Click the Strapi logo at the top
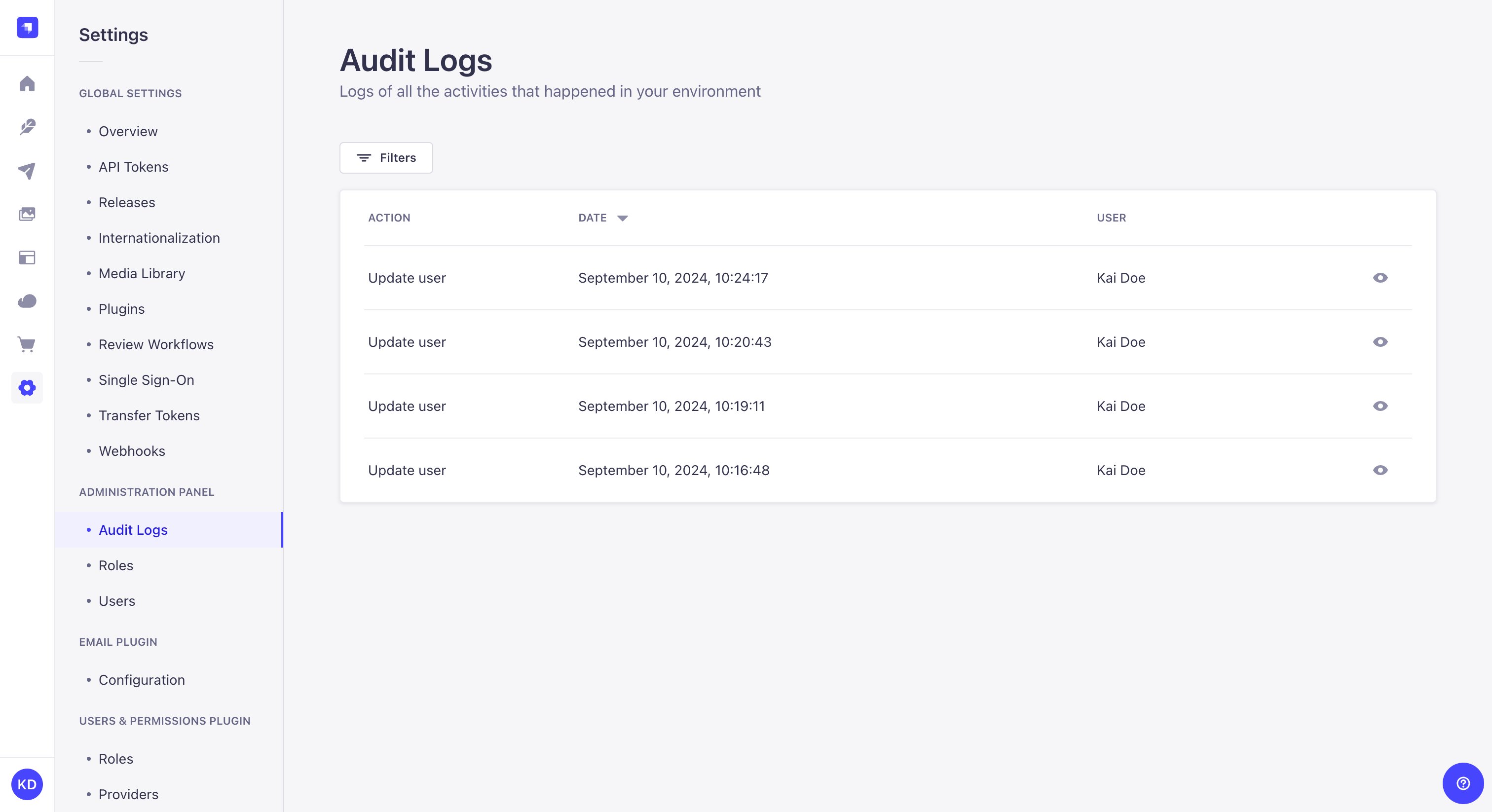Screen dimensions: 1492x812 click(x=27, y=27)
